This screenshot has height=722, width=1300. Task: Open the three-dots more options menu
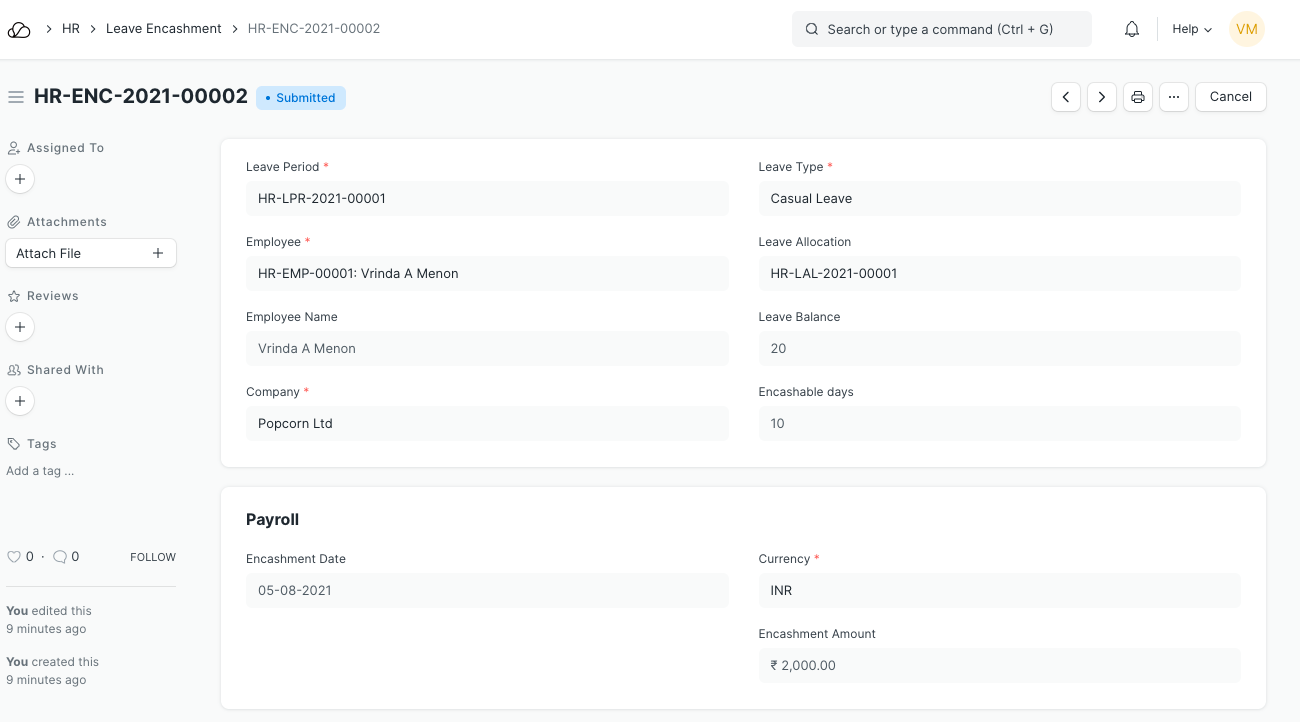1174,97
